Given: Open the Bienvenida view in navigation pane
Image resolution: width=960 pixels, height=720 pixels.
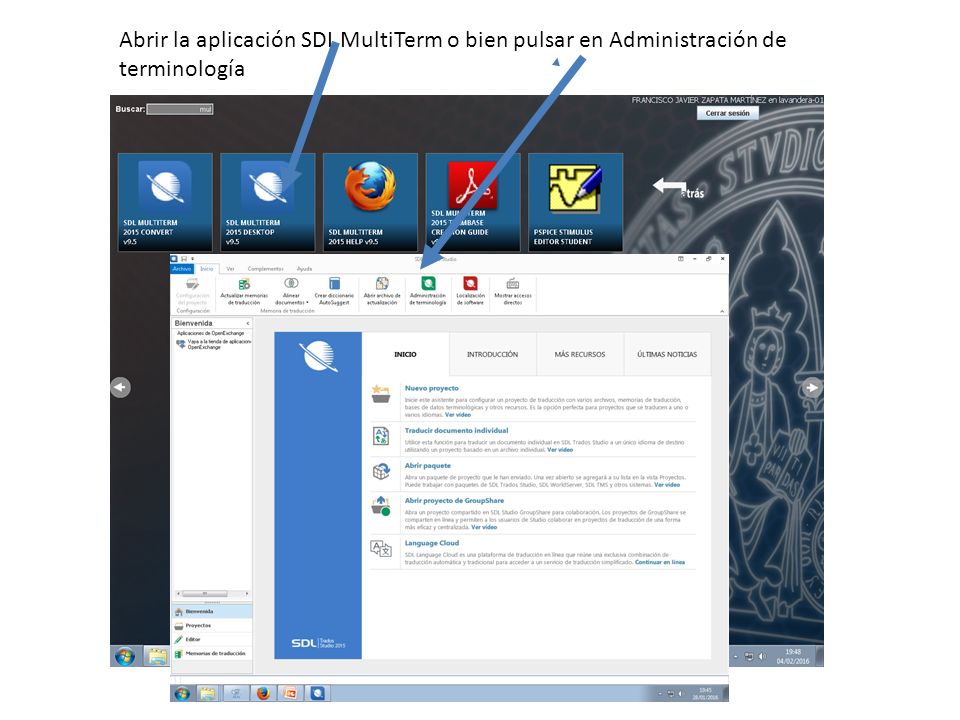Looking at the screenshot, I should tap(212, 611).
